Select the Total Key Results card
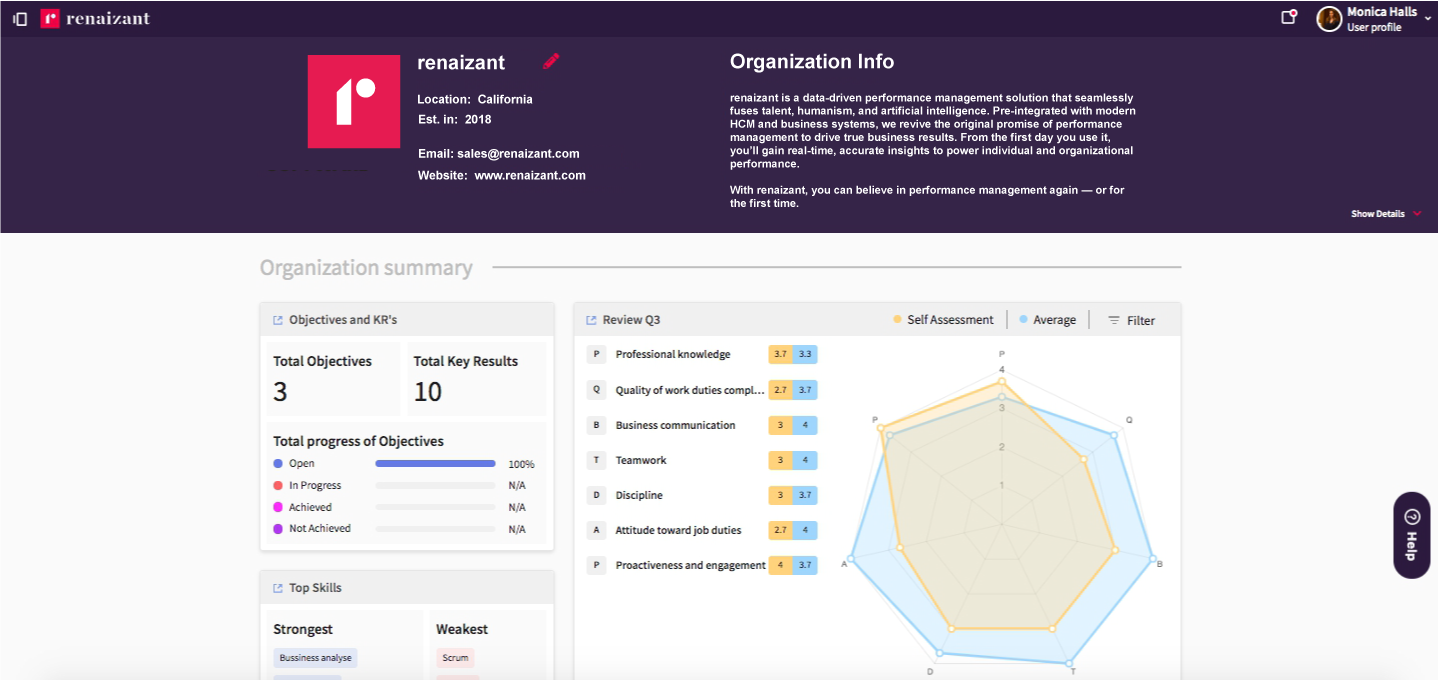Screen dimensions: 1438x680 (477, 379)
